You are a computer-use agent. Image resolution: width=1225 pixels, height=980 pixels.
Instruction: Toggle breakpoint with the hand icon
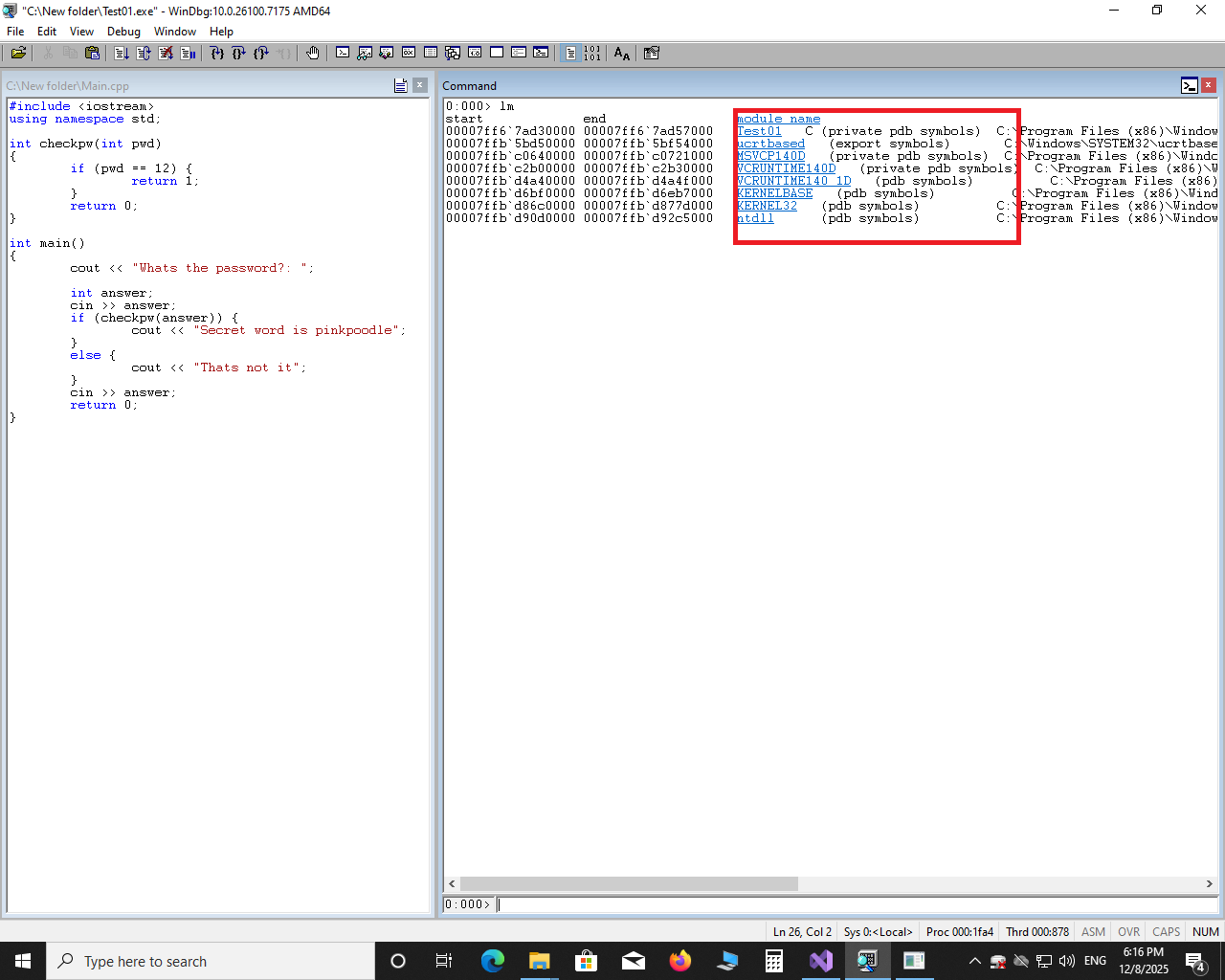point(312,54)
